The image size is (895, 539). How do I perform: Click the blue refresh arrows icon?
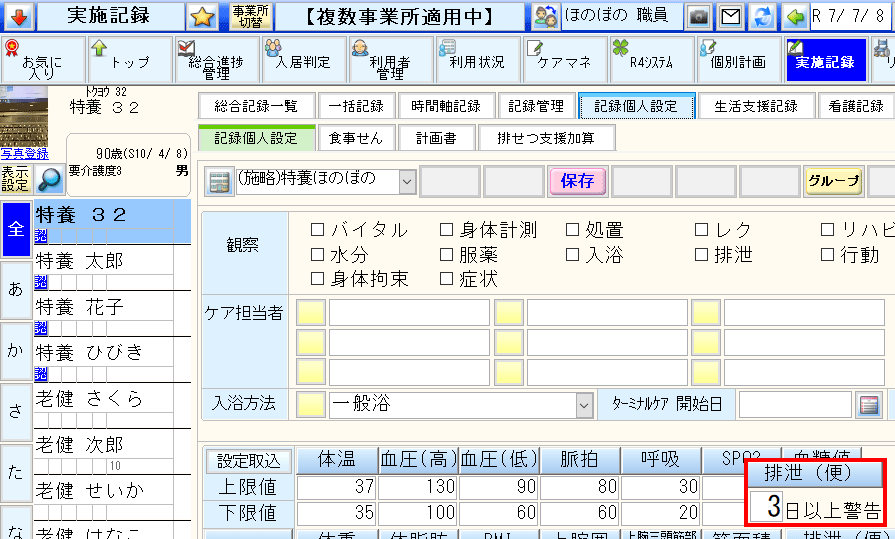[764, 16]
